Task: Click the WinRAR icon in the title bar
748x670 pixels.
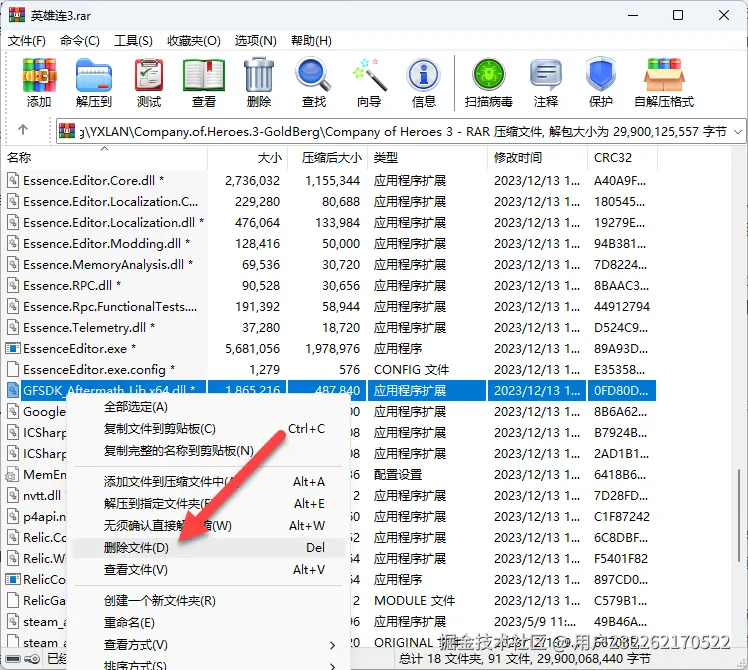Action: pyautogui.click(x=17, y=15)
